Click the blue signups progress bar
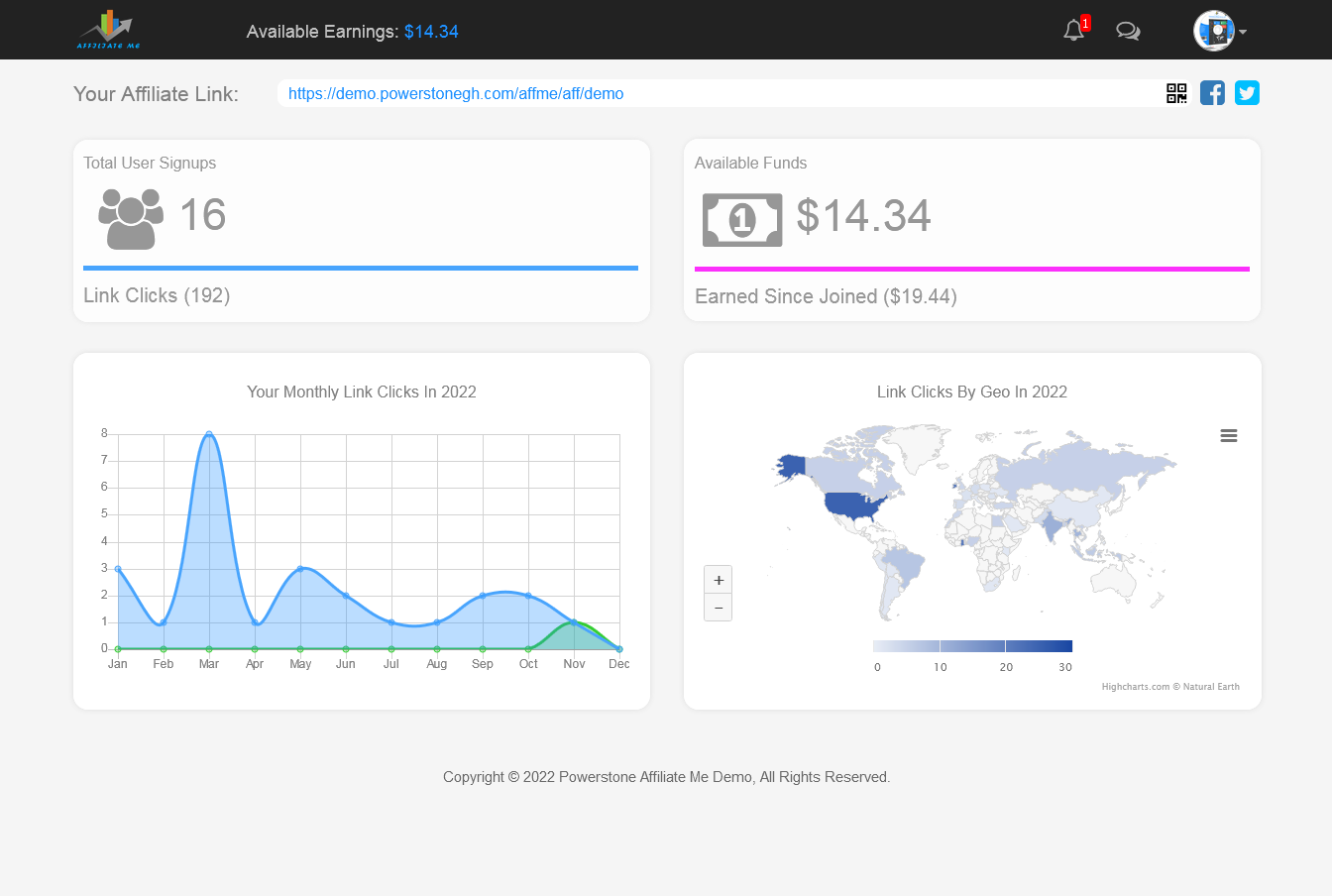 coord(361,268)
